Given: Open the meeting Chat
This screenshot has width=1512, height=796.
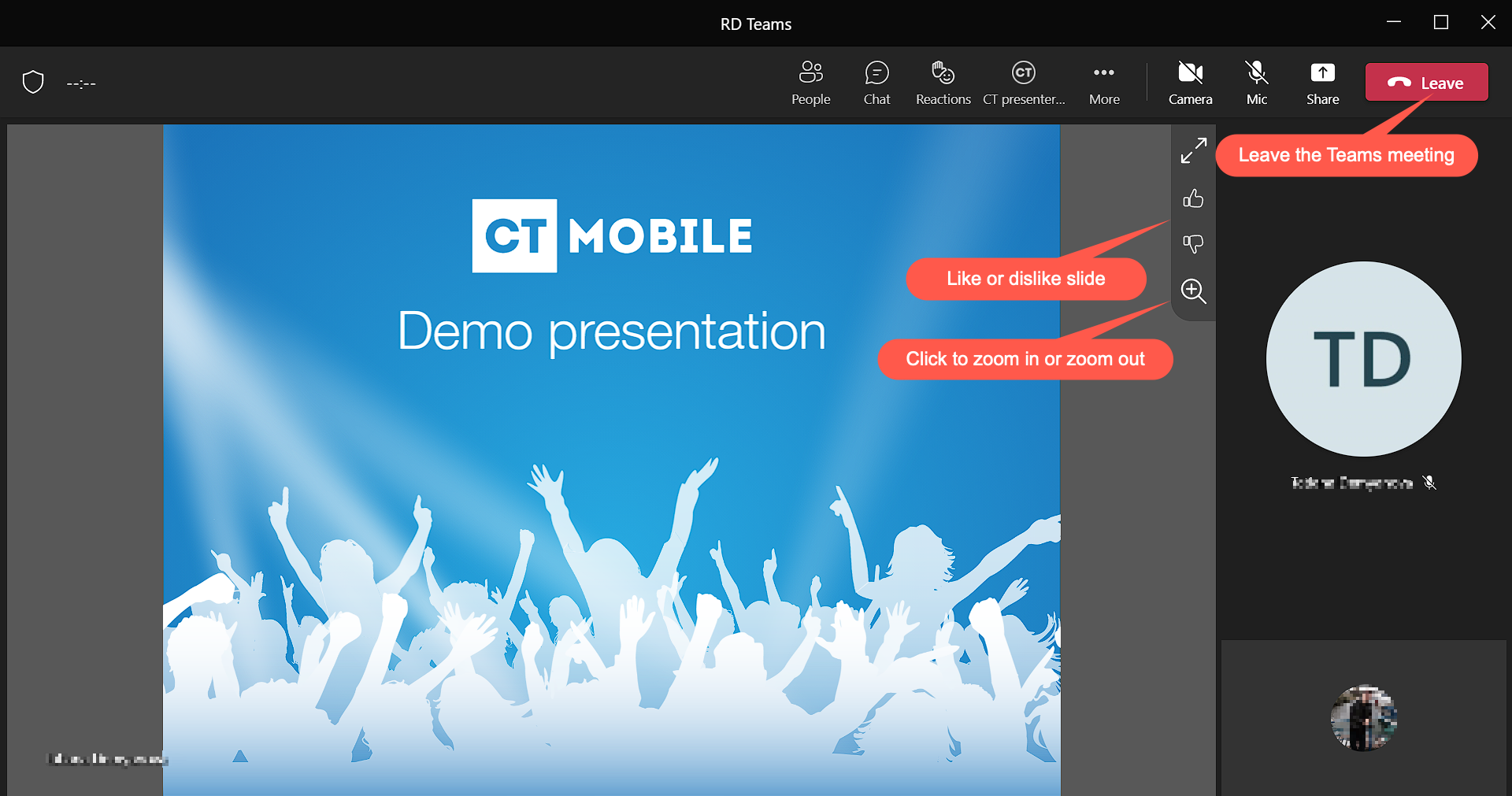Looking at the screenshot, I should coord(876,82).
